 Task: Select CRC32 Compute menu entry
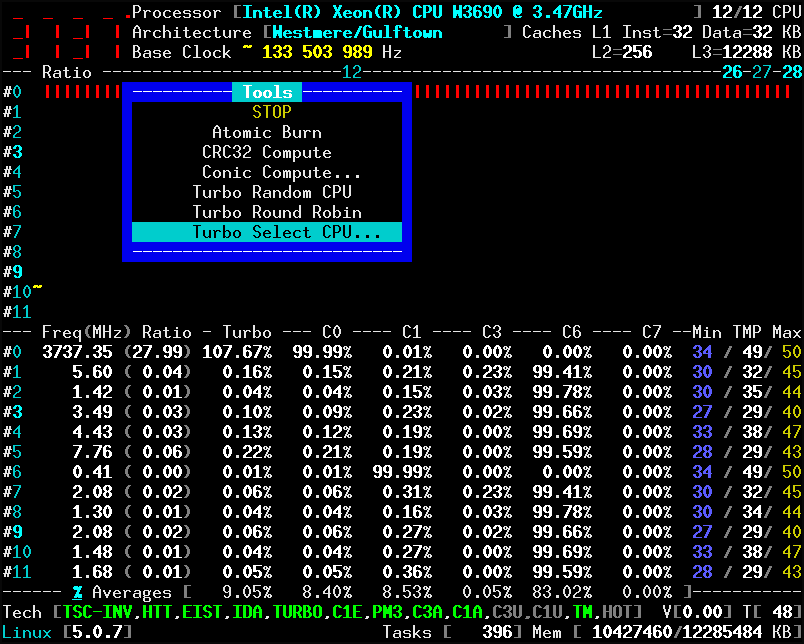point(267,152)
